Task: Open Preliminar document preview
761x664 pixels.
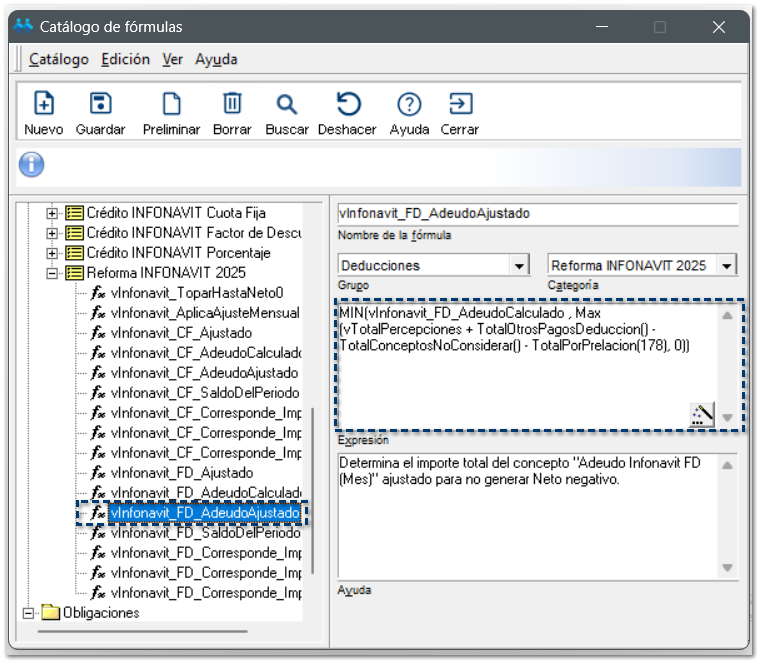Action: point(172,104)
